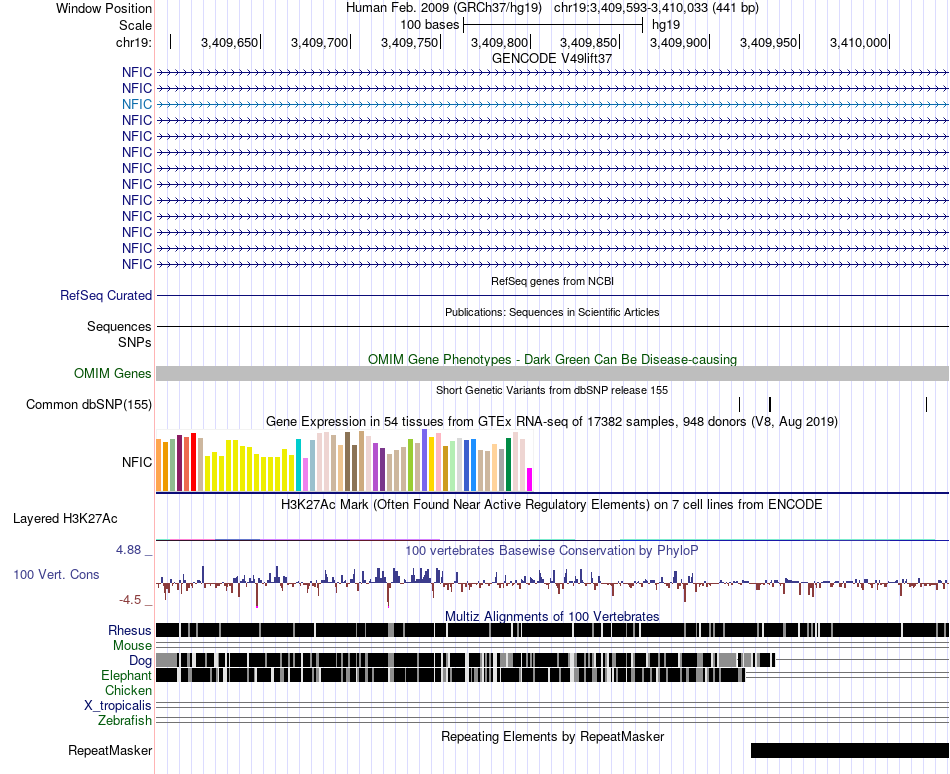Click the Elephant alignment block row
The image size is (950, 774).
point(450,675)
